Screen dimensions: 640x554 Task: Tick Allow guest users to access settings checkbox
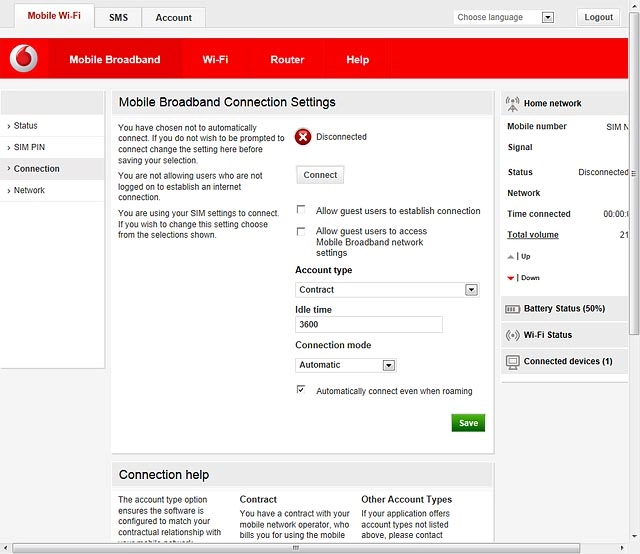(301, 231)
